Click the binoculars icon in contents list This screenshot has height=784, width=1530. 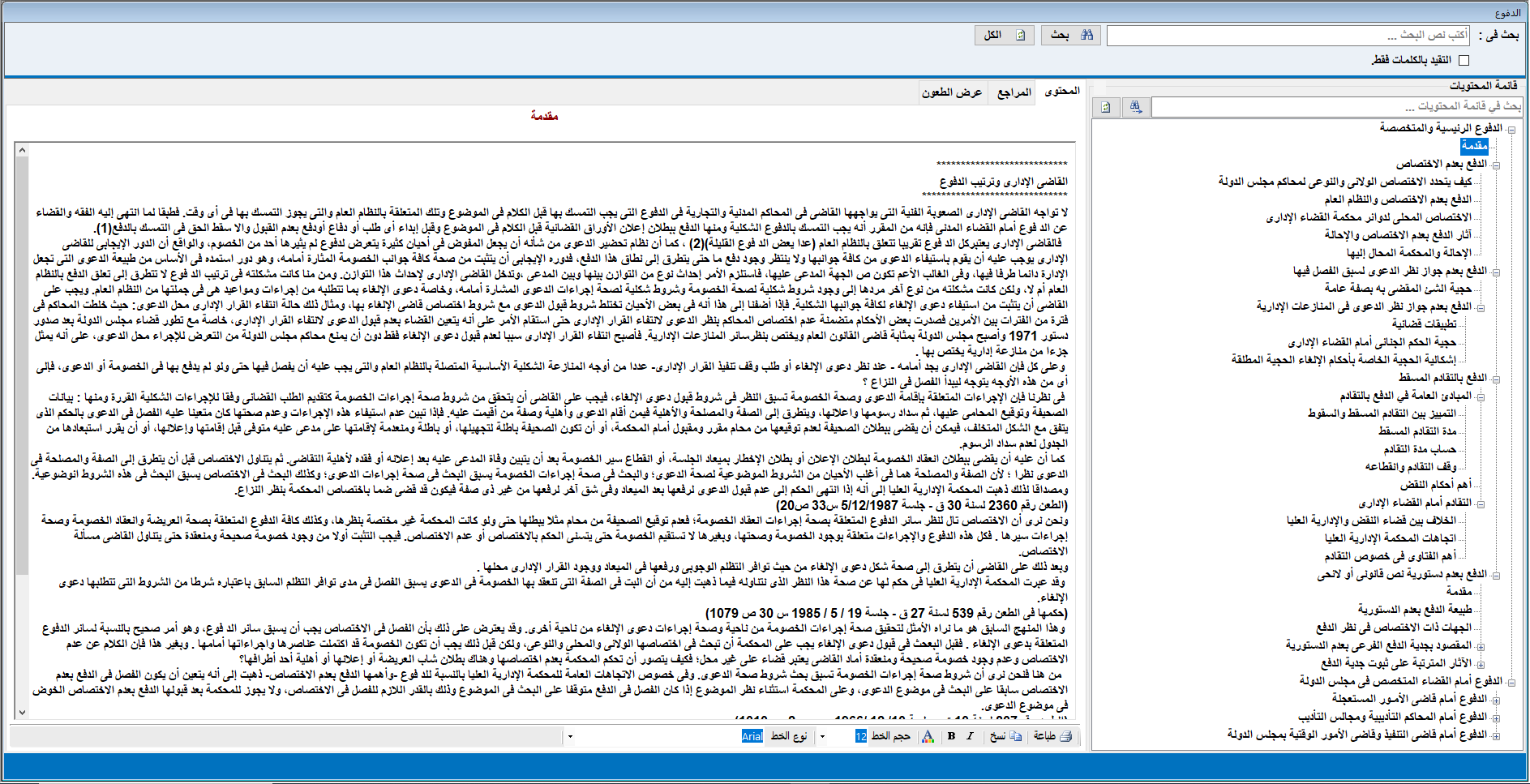(x=1135, y=106)
